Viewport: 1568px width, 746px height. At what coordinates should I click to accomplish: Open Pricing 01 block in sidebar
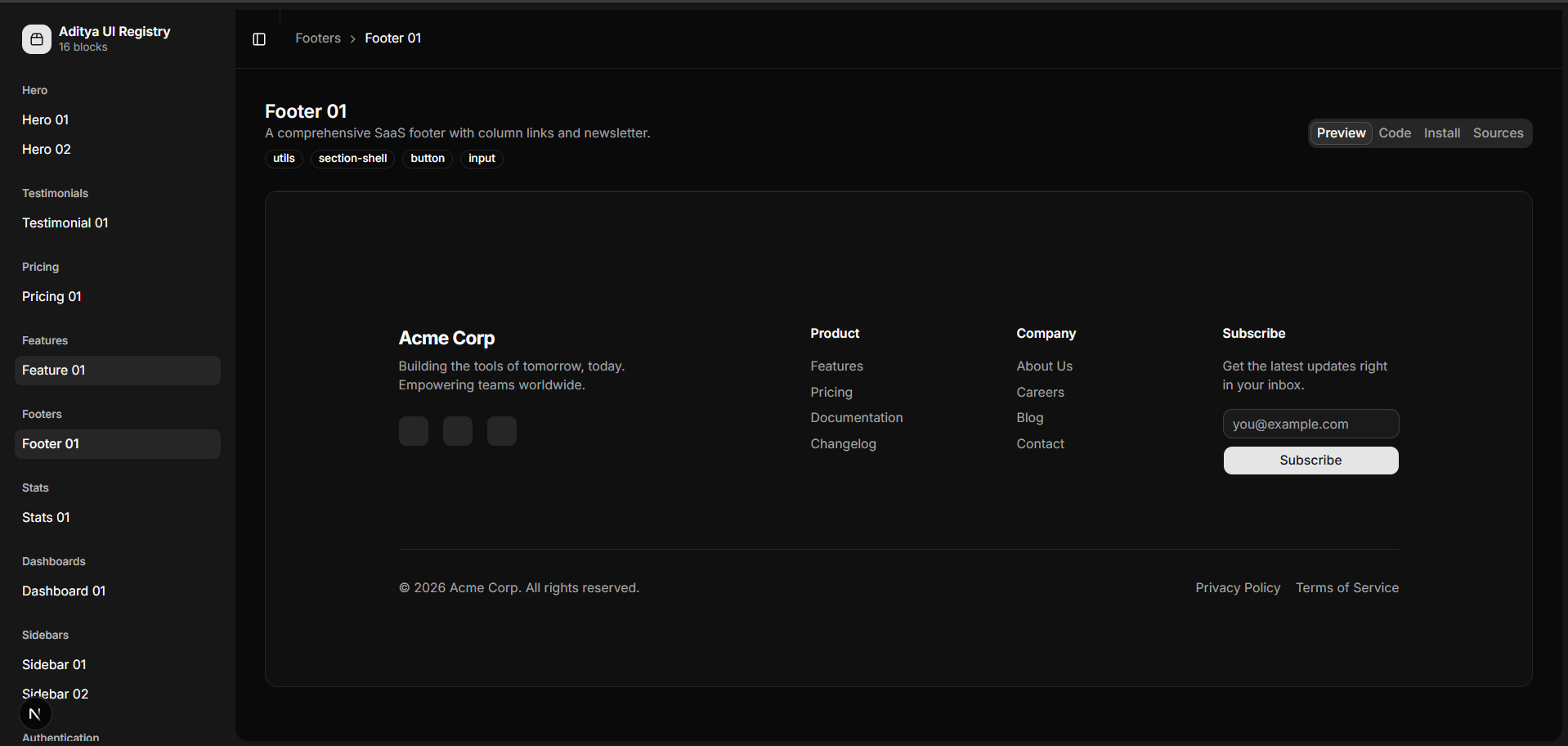coord(118,297)
